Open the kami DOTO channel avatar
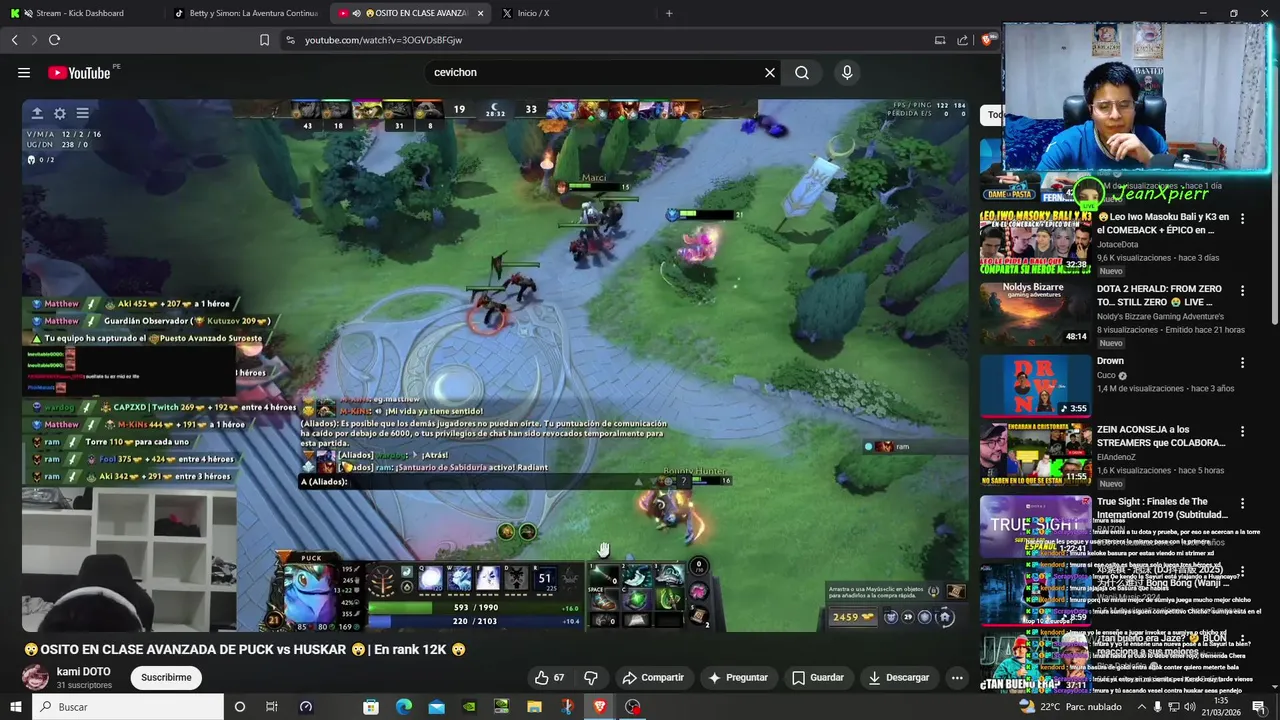Screen dimensions: 1280x720 [35, 677]
